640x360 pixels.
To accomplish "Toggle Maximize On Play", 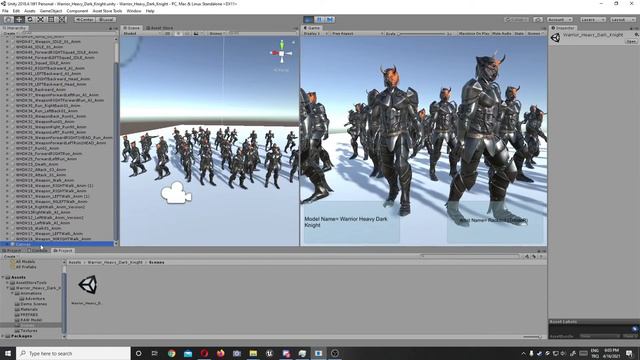I will [x=473, y=33].
